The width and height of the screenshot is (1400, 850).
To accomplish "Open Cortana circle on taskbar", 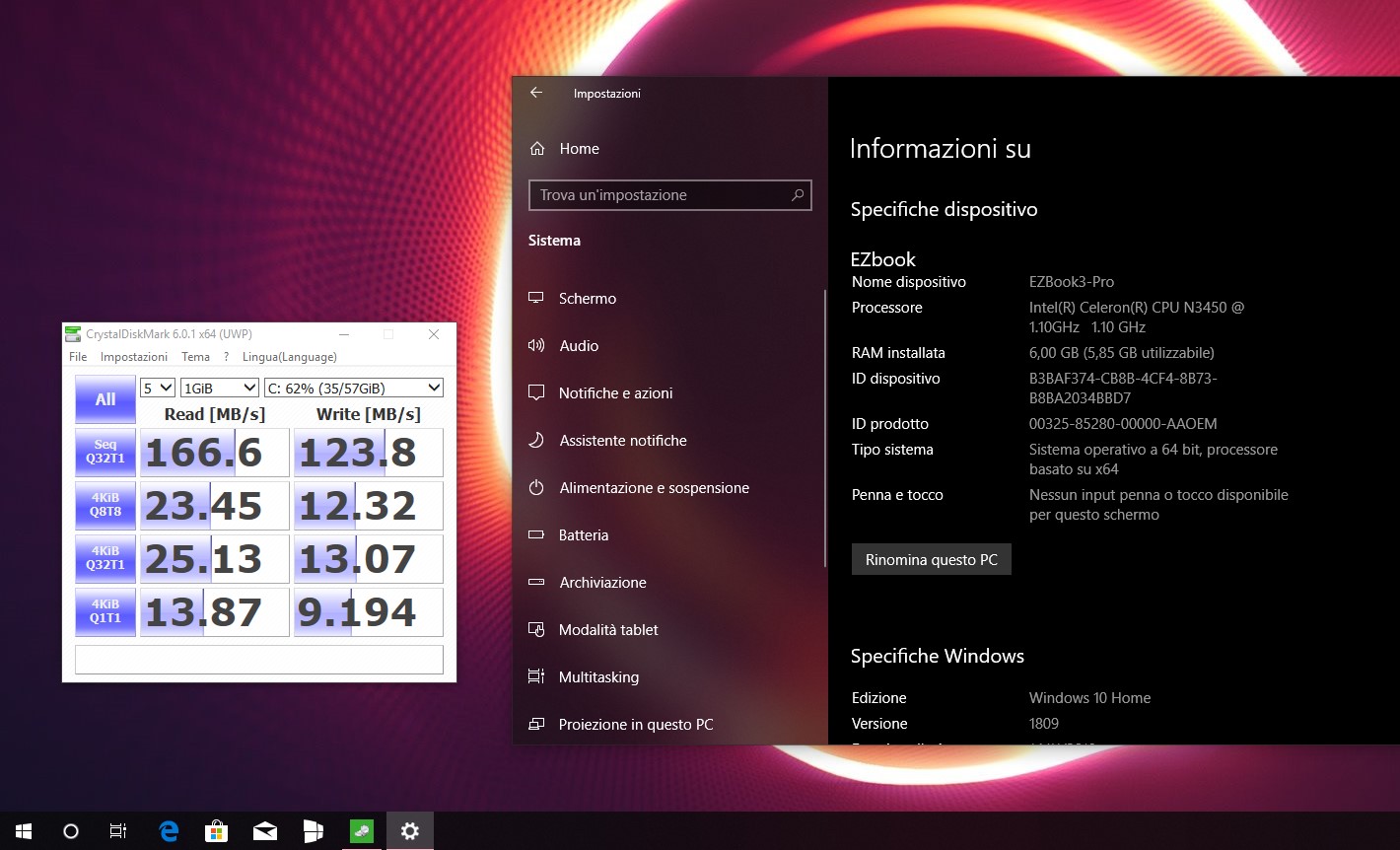I will pyautogui.click(x=71, y=831).
